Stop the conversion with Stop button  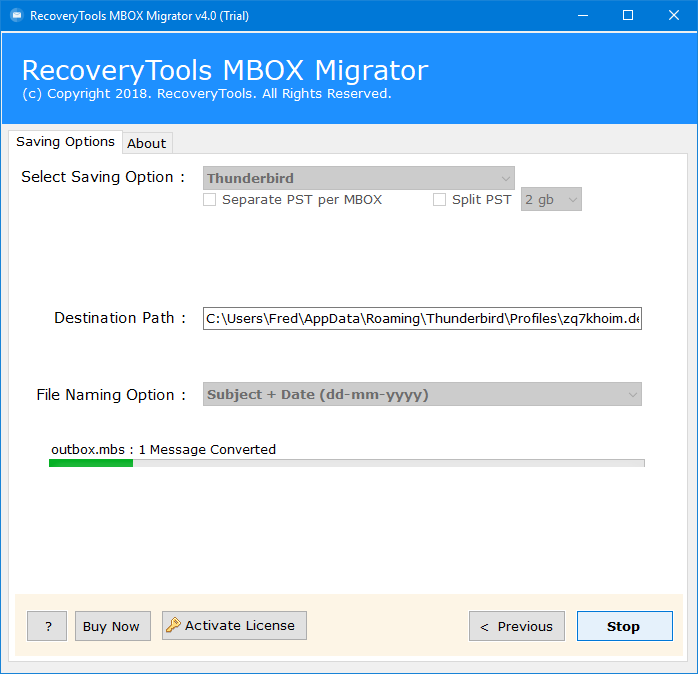click(x=625, y=626)
